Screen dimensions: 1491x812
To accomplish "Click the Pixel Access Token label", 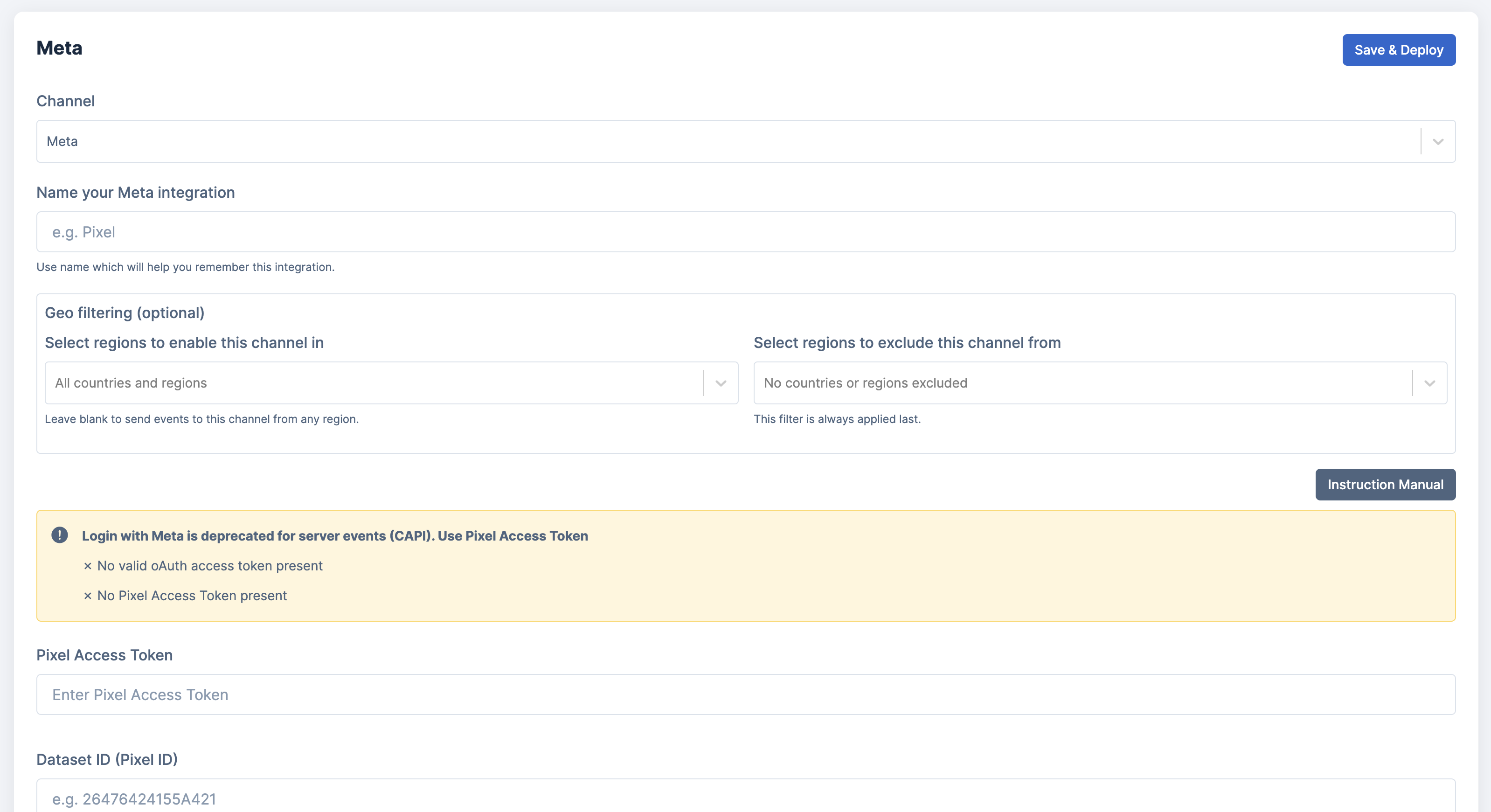I will (x=104, y=655).
